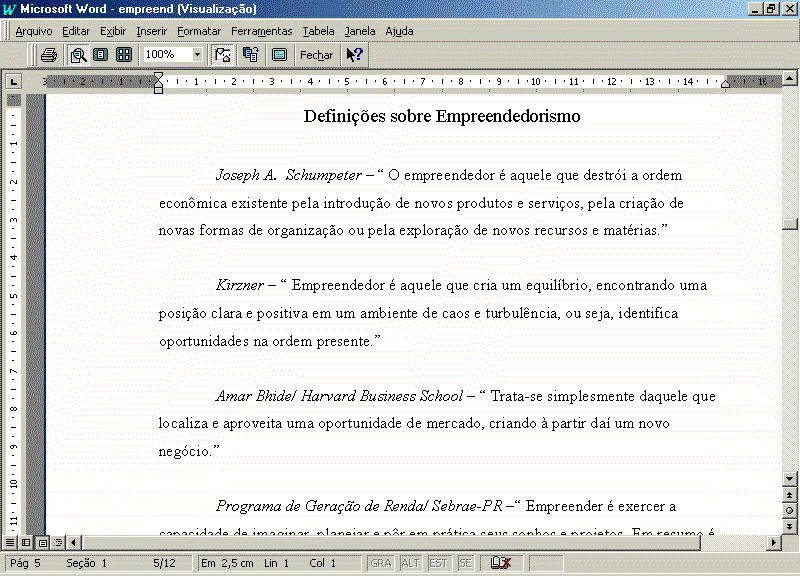
Task: Open the Ferramentas menu
Action: pyautogui.click(x=262, y=31)
